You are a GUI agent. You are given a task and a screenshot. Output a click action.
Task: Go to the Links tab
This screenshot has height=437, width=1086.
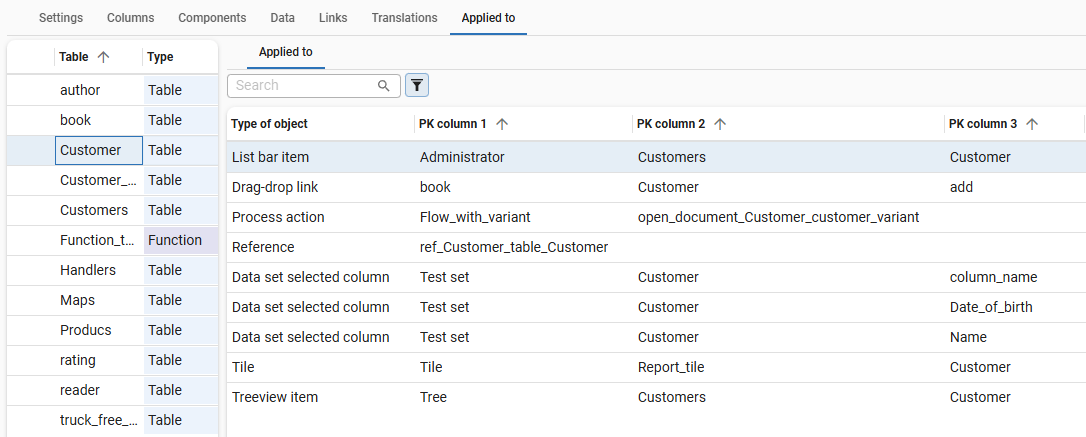click(333, 18)
